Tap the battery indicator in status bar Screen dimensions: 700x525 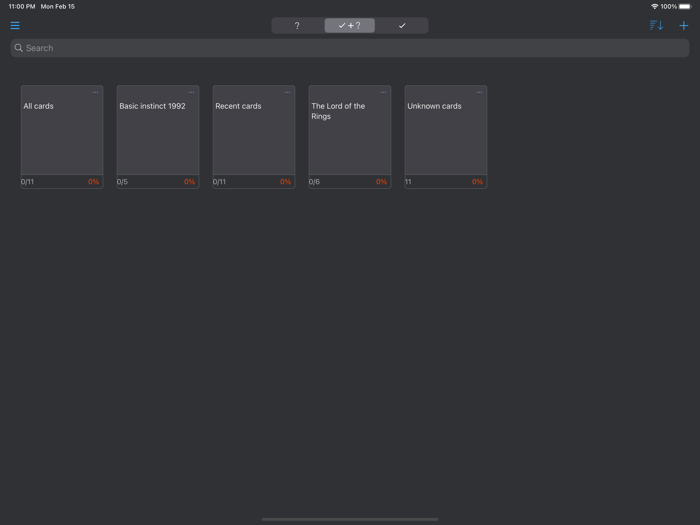(685, 6)
